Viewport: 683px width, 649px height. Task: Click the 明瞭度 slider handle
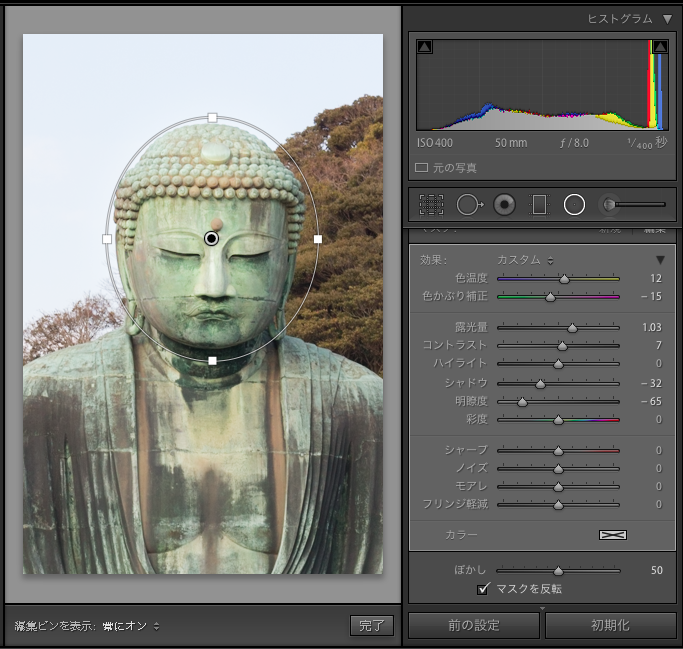522,402
